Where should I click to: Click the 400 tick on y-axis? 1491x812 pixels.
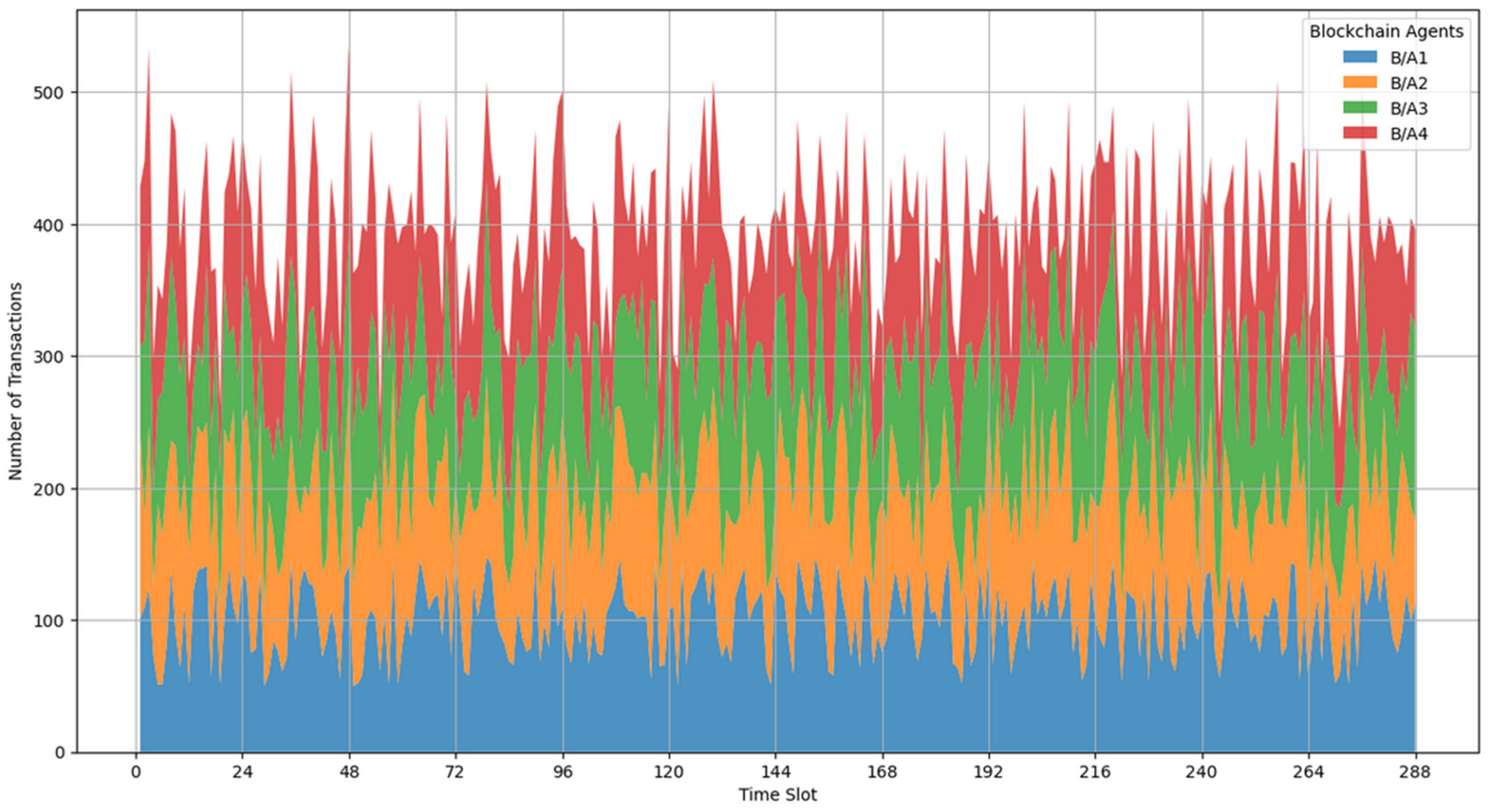49,225
